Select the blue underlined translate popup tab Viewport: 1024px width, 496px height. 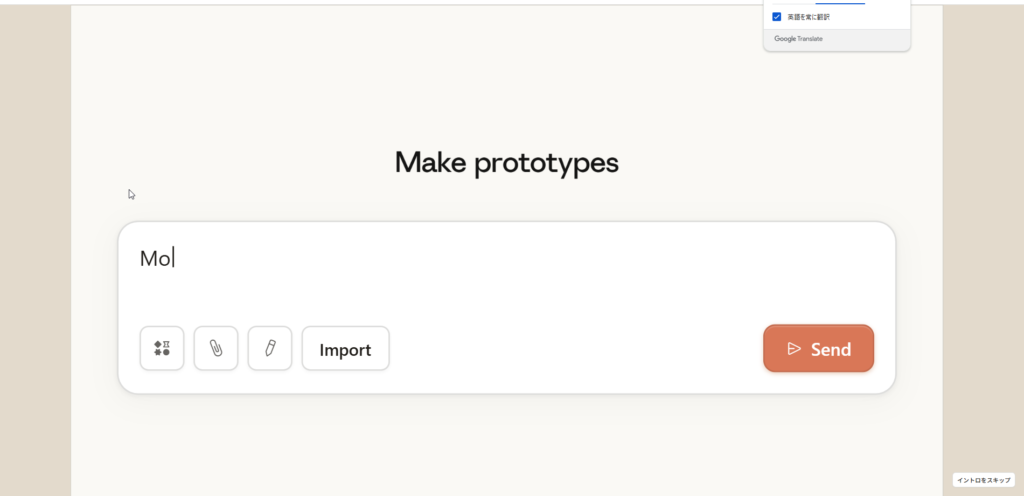point(840,3)
